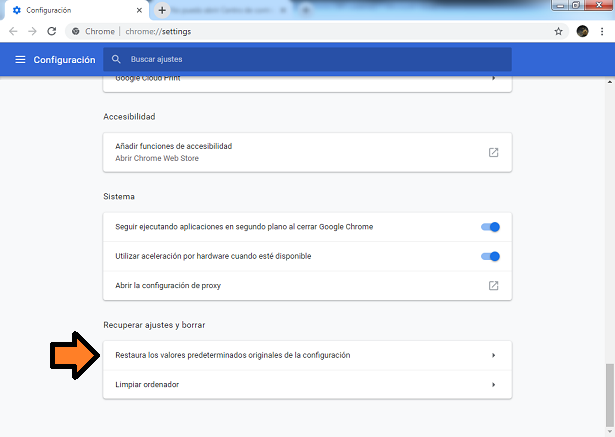Viewport: 615px width, 437px height.
Task: Click the search magnifier icon in settings
Action: pyautogui.click(x=116, y=59)
